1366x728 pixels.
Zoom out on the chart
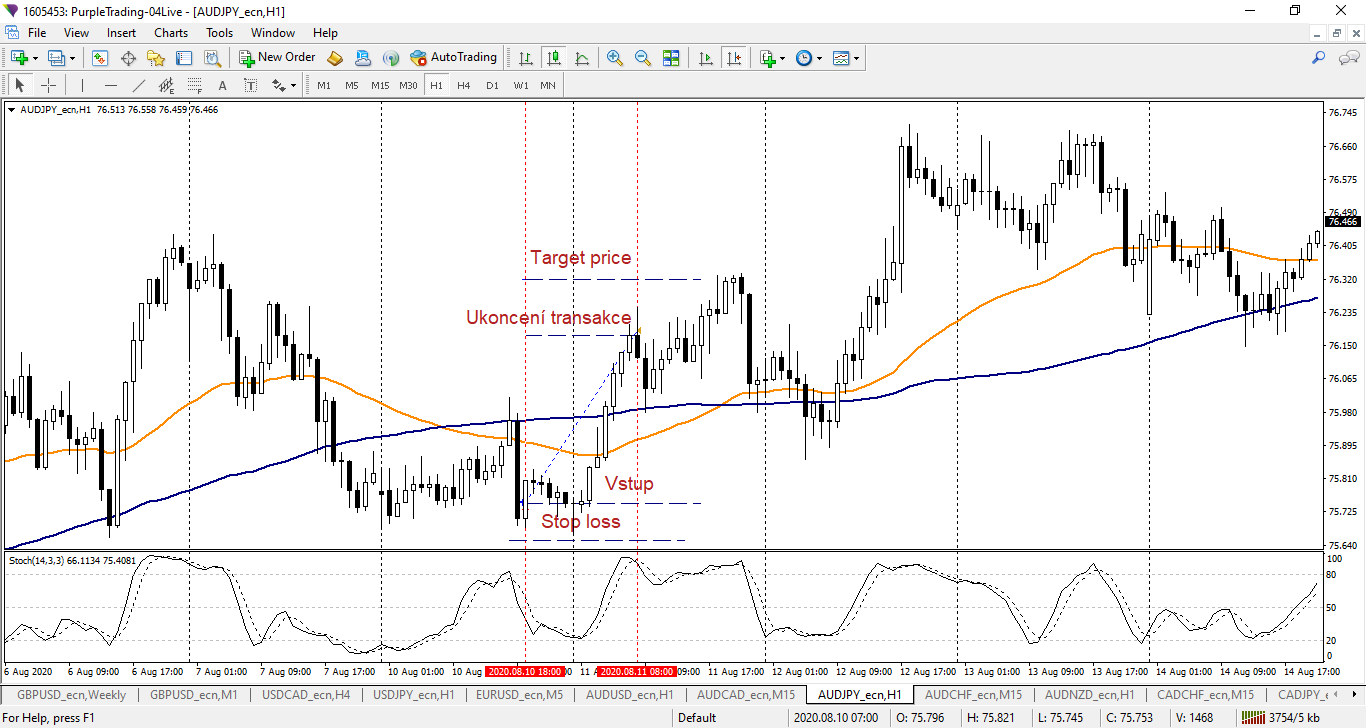(642, 58)
